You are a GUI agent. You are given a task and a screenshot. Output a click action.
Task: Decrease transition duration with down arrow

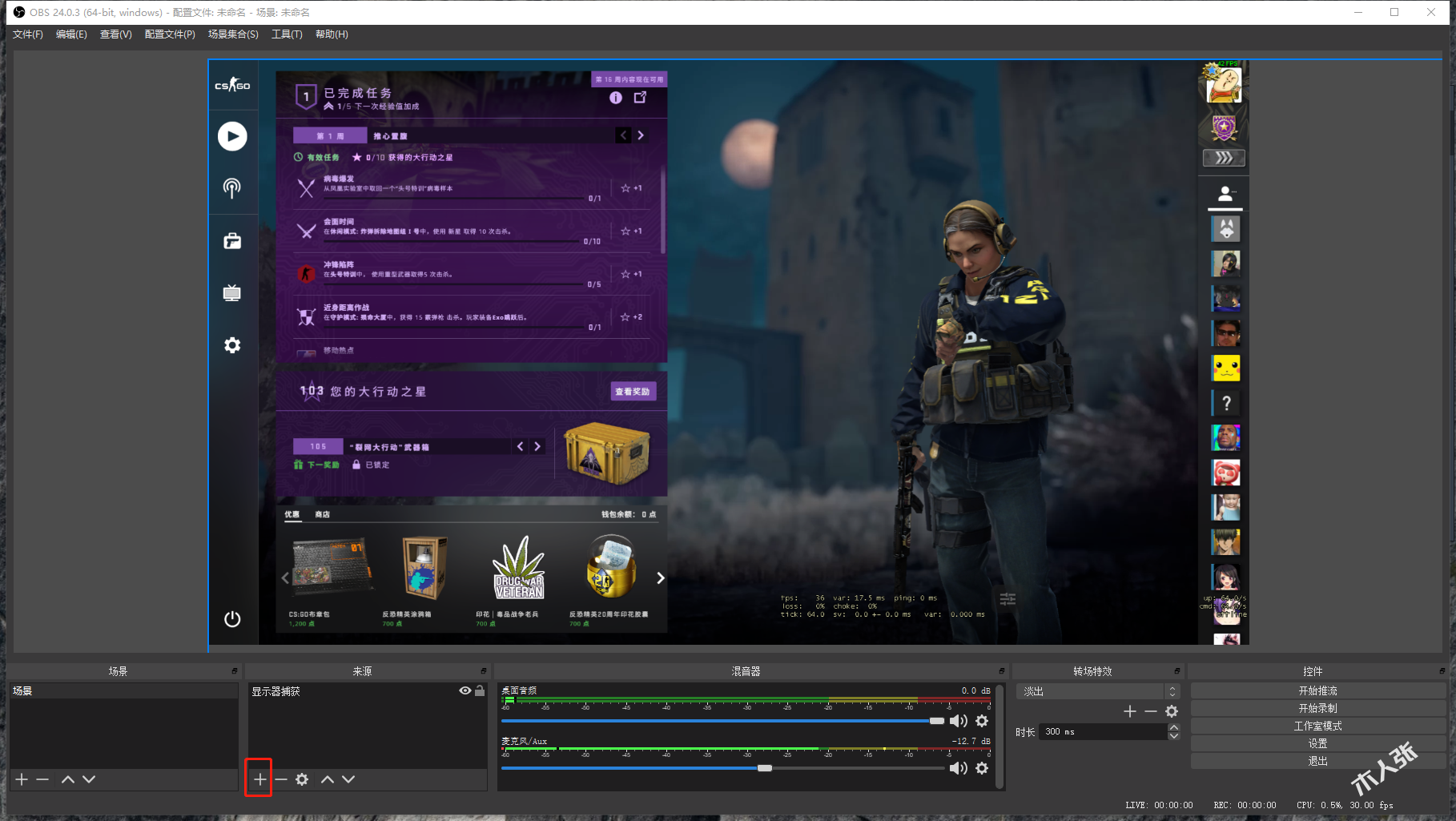click(x=1174, y=735)
